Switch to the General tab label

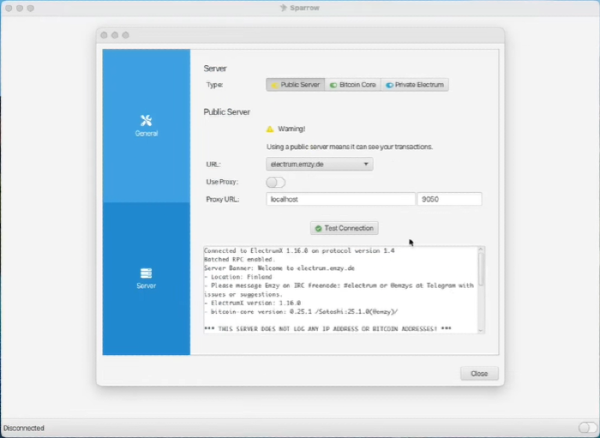pyautogui.click(x=146, y=132)
